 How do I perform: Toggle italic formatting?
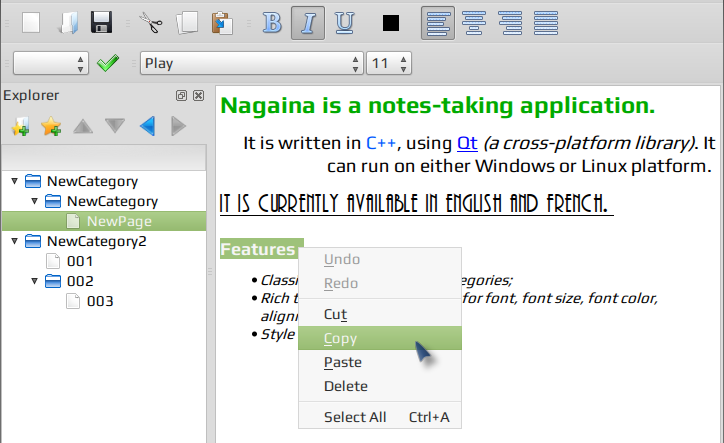(308, 23)
